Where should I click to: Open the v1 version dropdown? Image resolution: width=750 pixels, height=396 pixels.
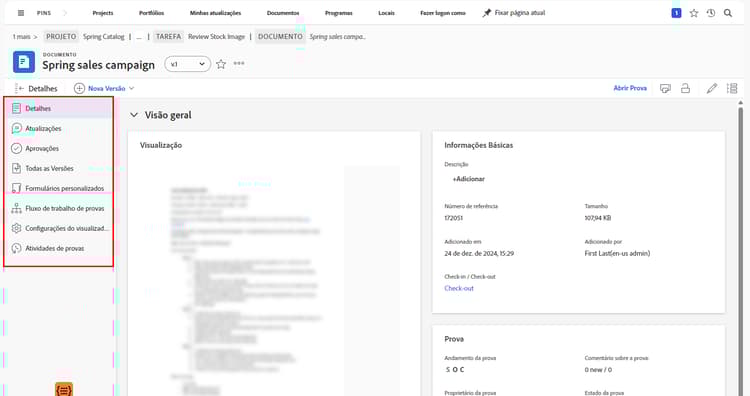point(188,64)
